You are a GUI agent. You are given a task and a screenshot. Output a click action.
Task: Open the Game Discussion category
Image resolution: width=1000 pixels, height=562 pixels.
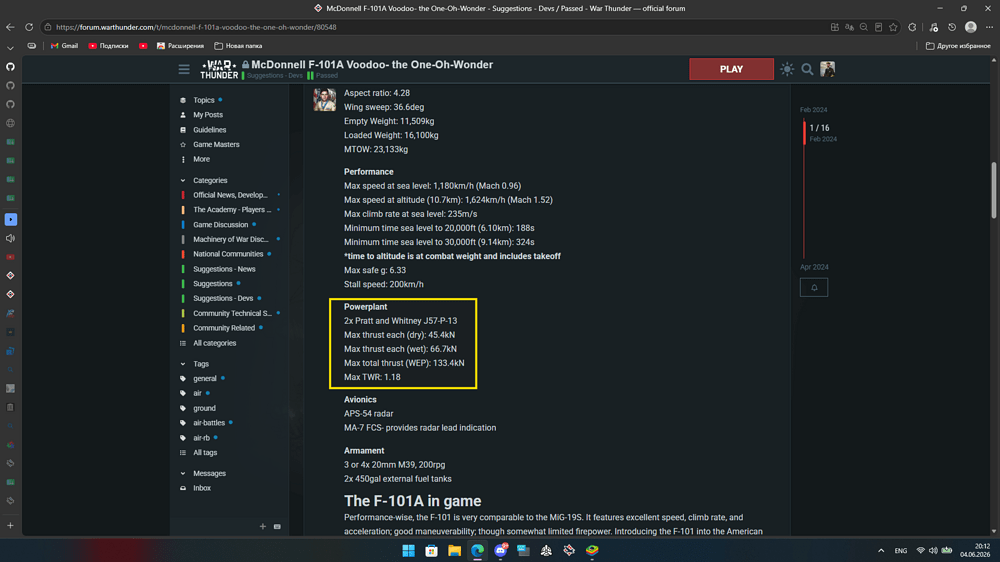click(x=221, y=225)
